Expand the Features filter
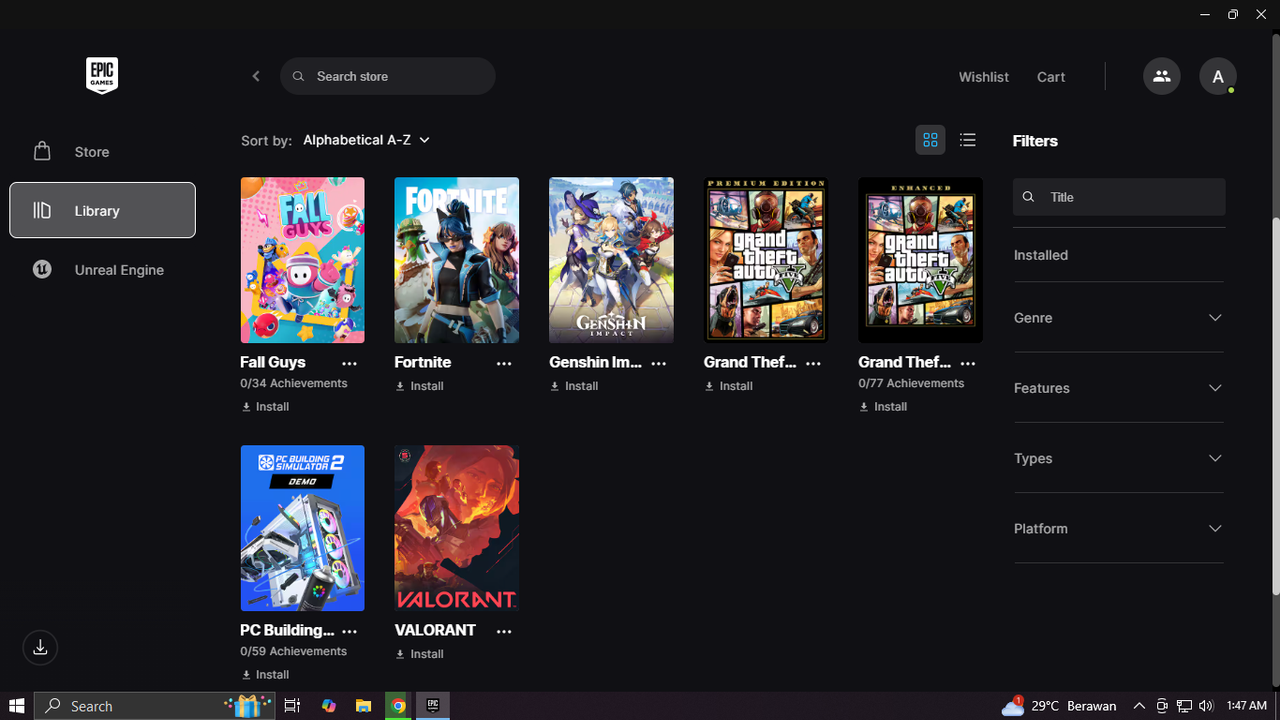The width and height of the screenshot is (1280, 720). (x=1119, y=388)
